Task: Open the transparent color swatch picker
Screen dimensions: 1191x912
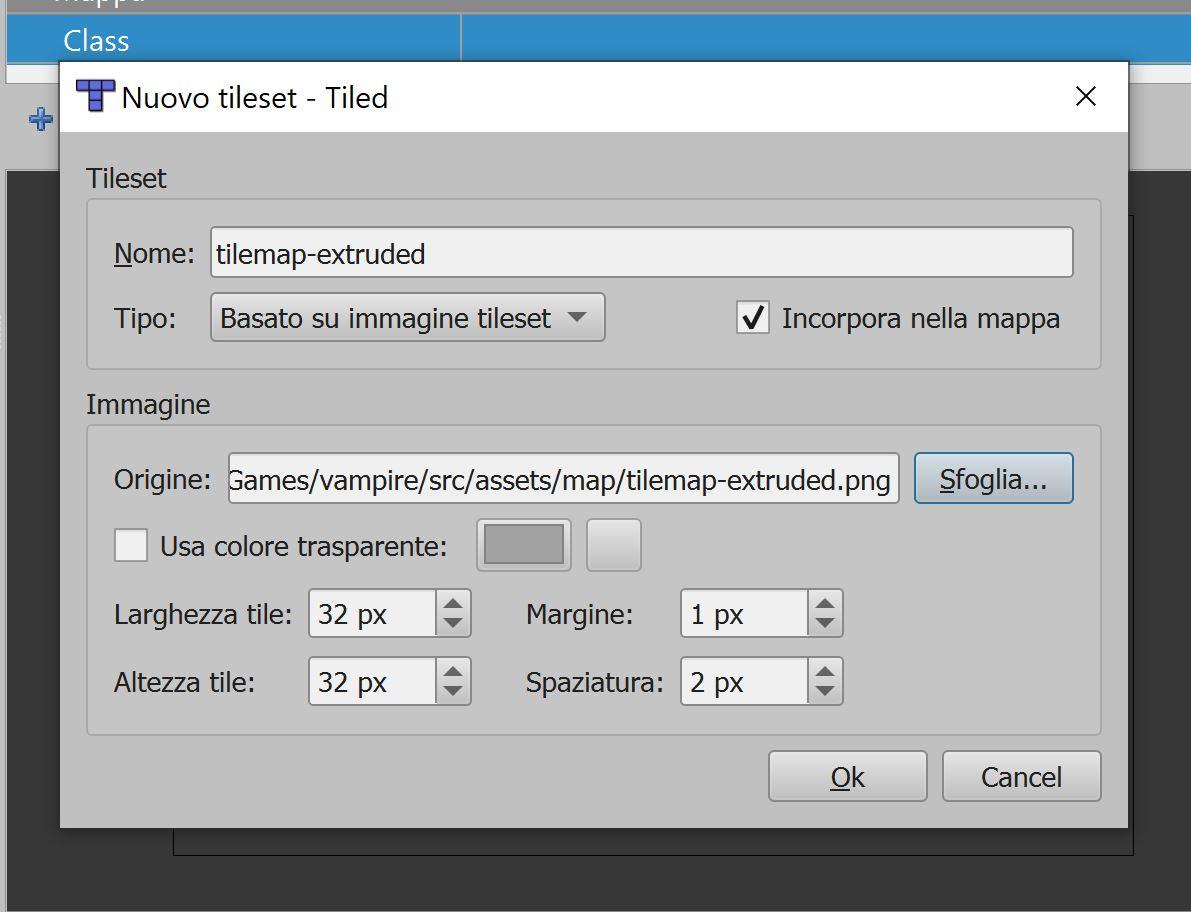Action: pyautogui.click(x=523, y=545)
